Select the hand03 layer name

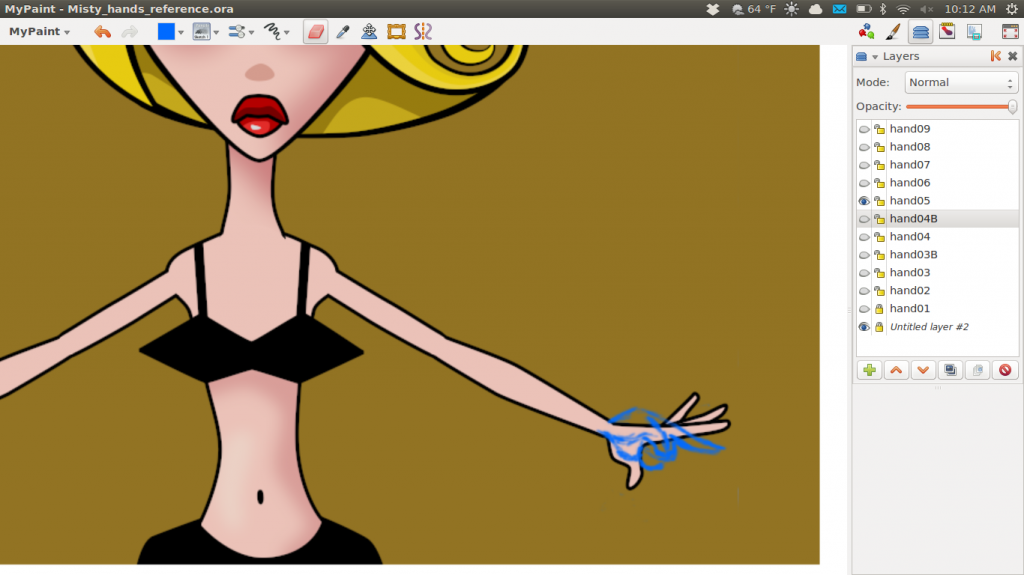tap(910, 272)
